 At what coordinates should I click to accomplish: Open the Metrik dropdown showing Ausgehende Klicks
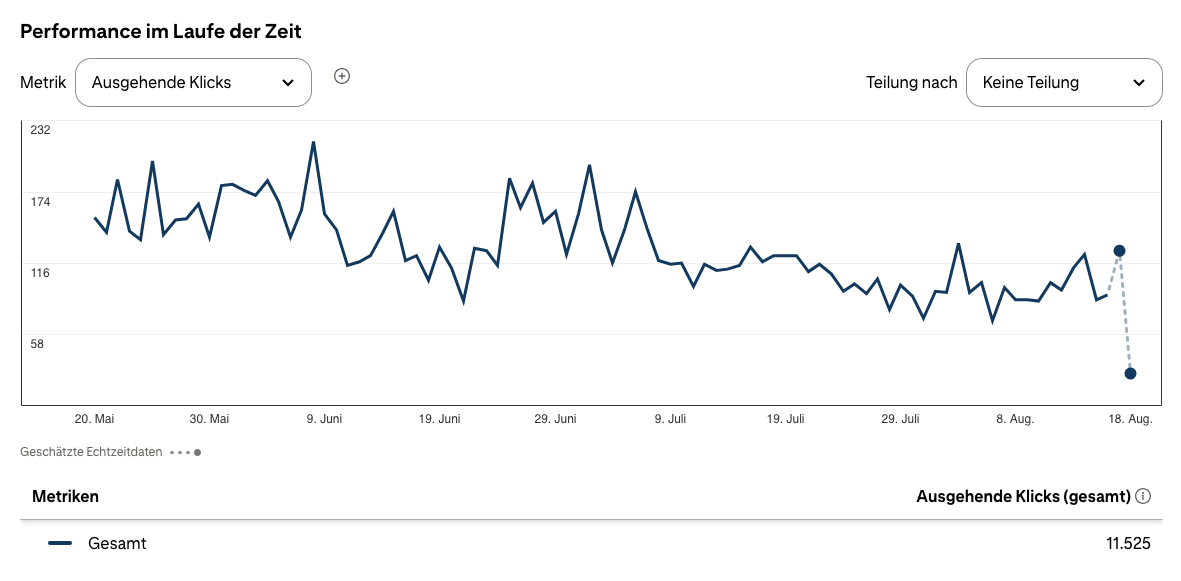point(193,83)
